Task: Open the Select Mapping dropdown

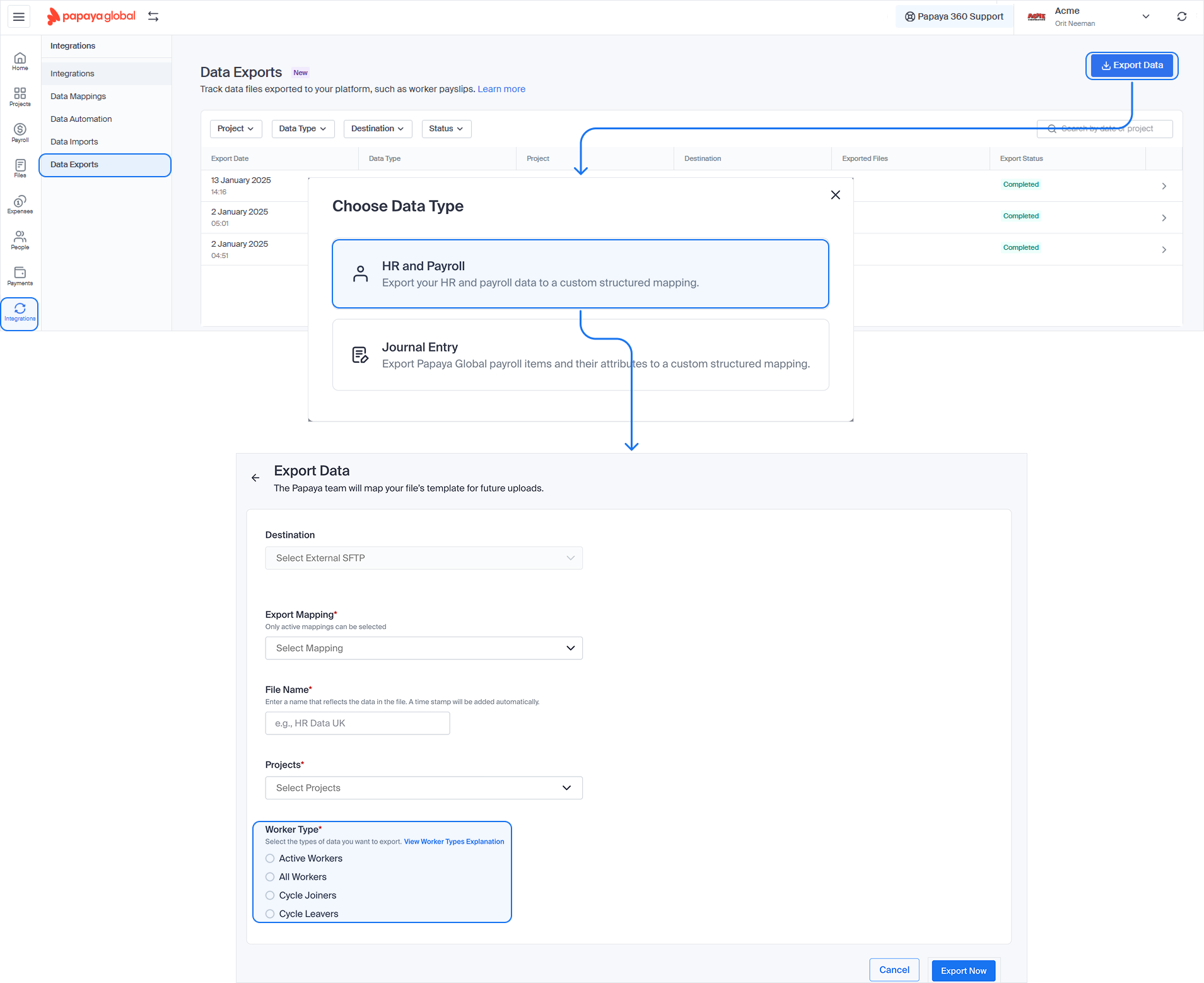Action: (424, 648)
